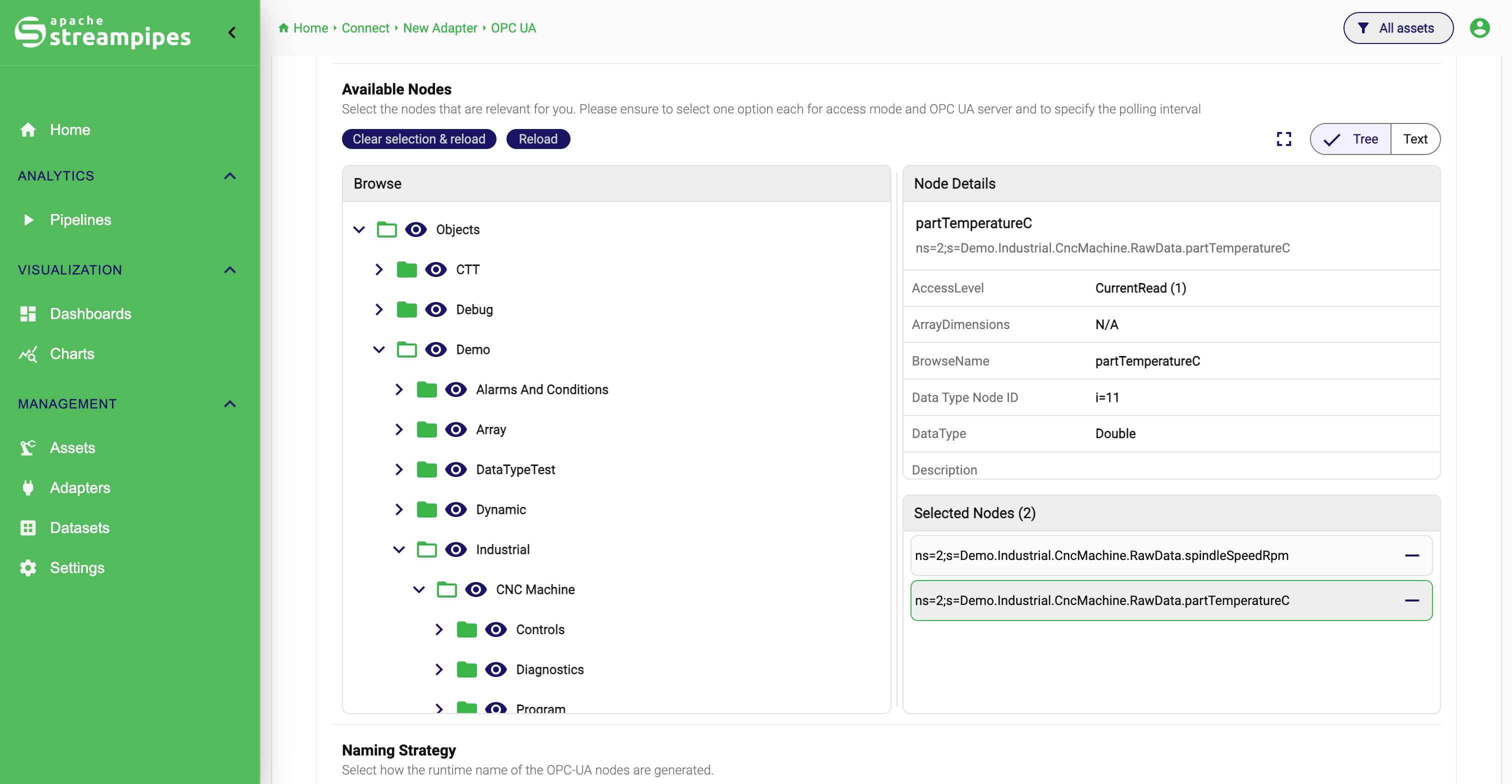Expand the Debug tree node
Screen dimensions: 1512x784
378,309
